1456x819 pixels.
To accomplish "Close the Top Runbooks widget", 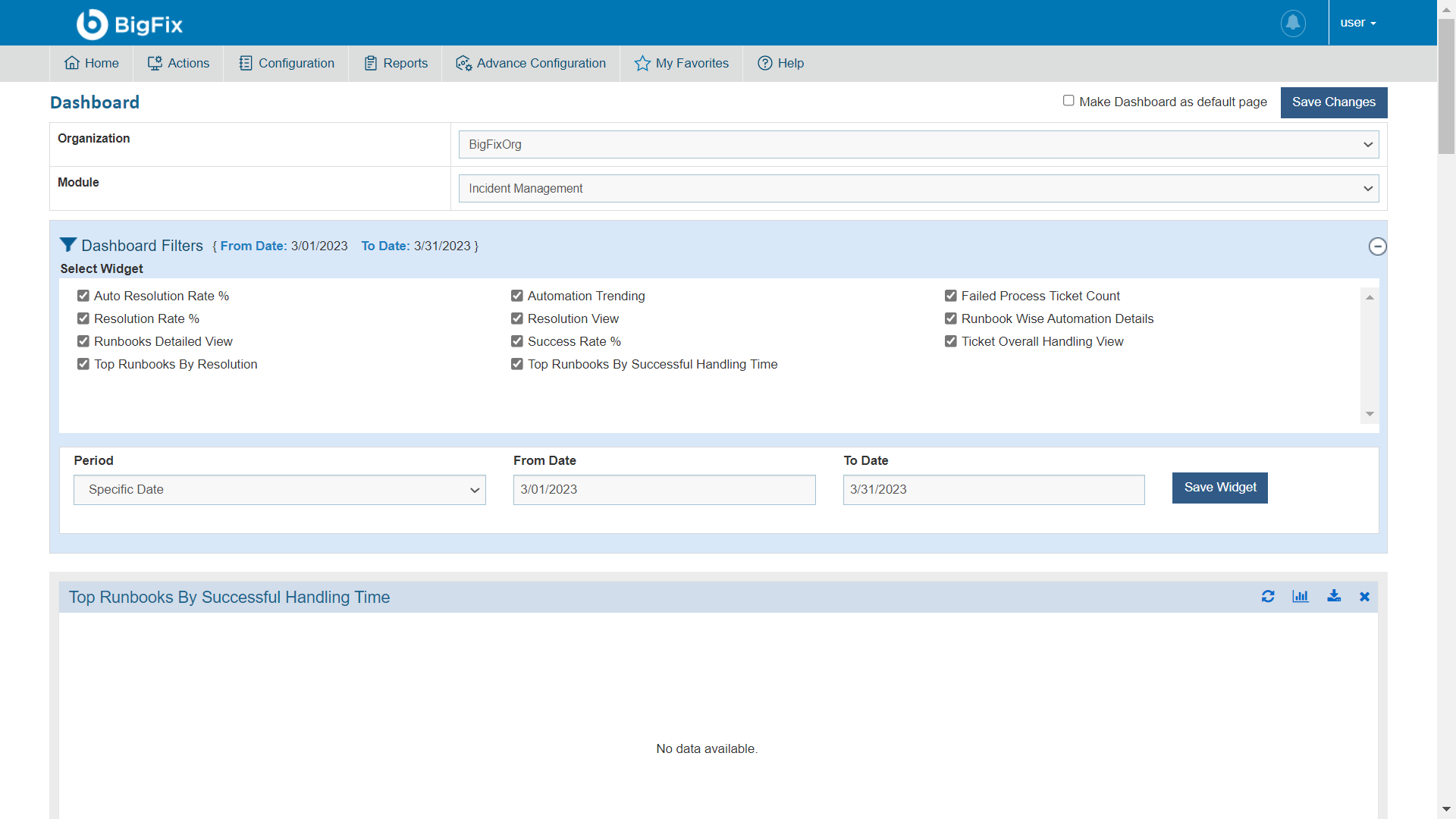I will (1364, 597).
